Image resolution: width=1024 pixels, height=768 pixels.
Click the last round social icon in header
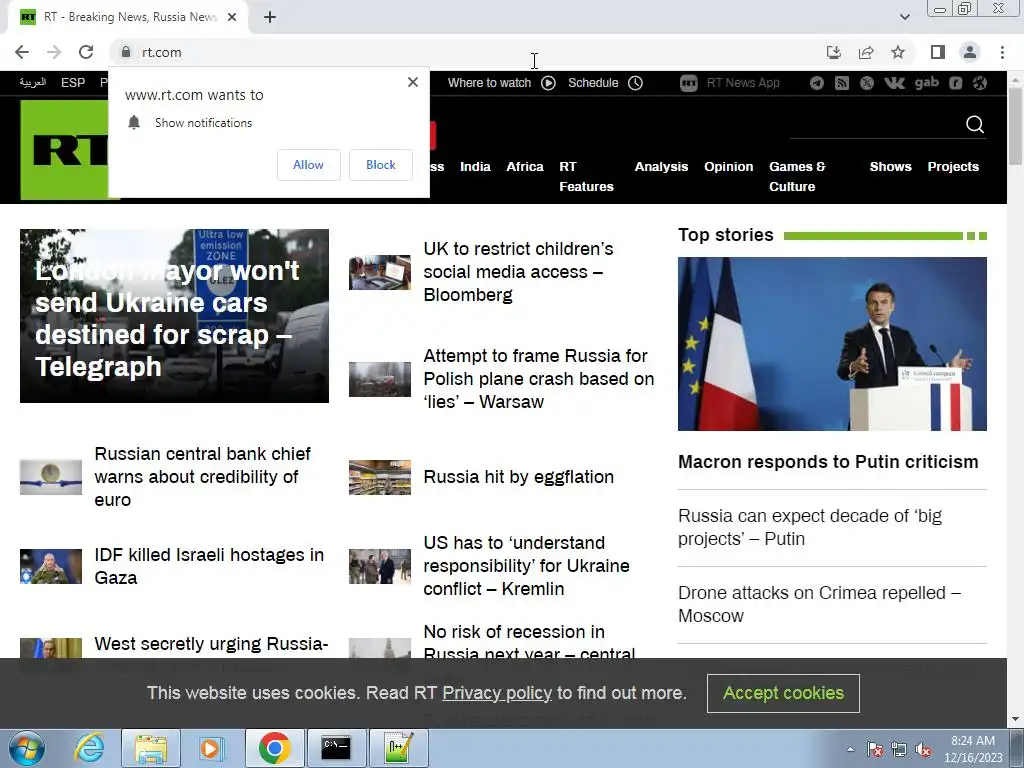click(980, 83)
